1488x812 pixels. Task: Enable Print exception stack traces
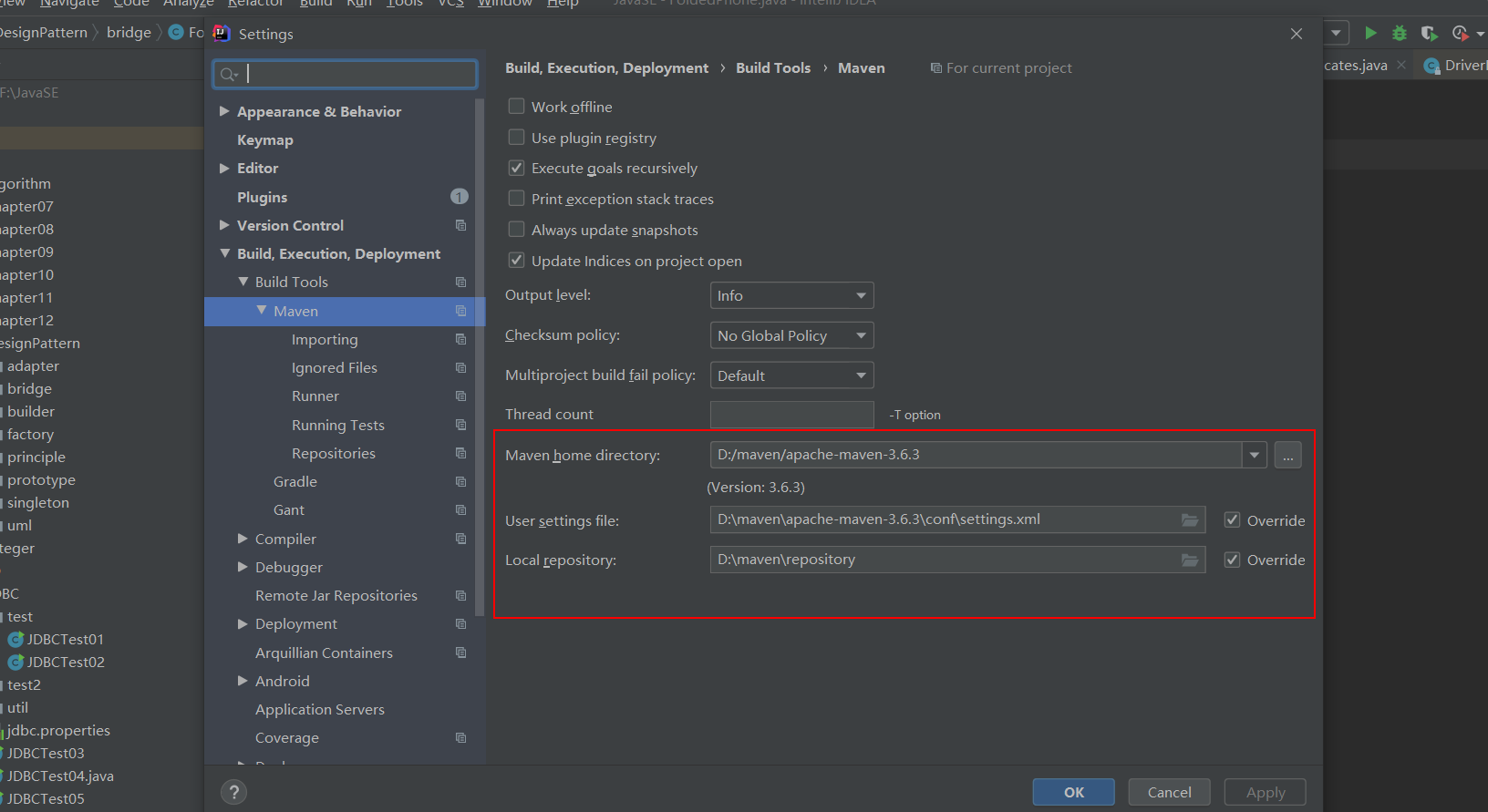tap(516, 199)
